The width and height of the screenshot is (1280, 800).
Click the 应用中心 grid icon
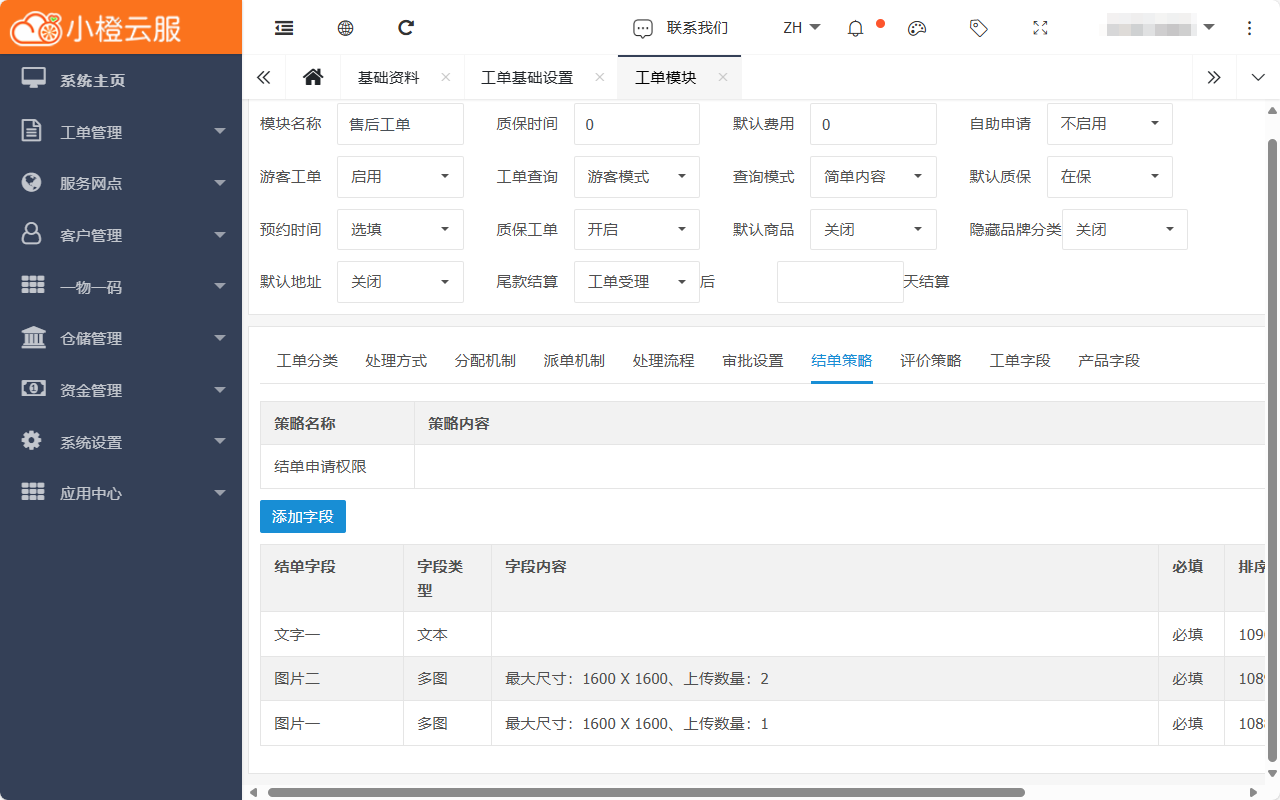pos(33,492)
